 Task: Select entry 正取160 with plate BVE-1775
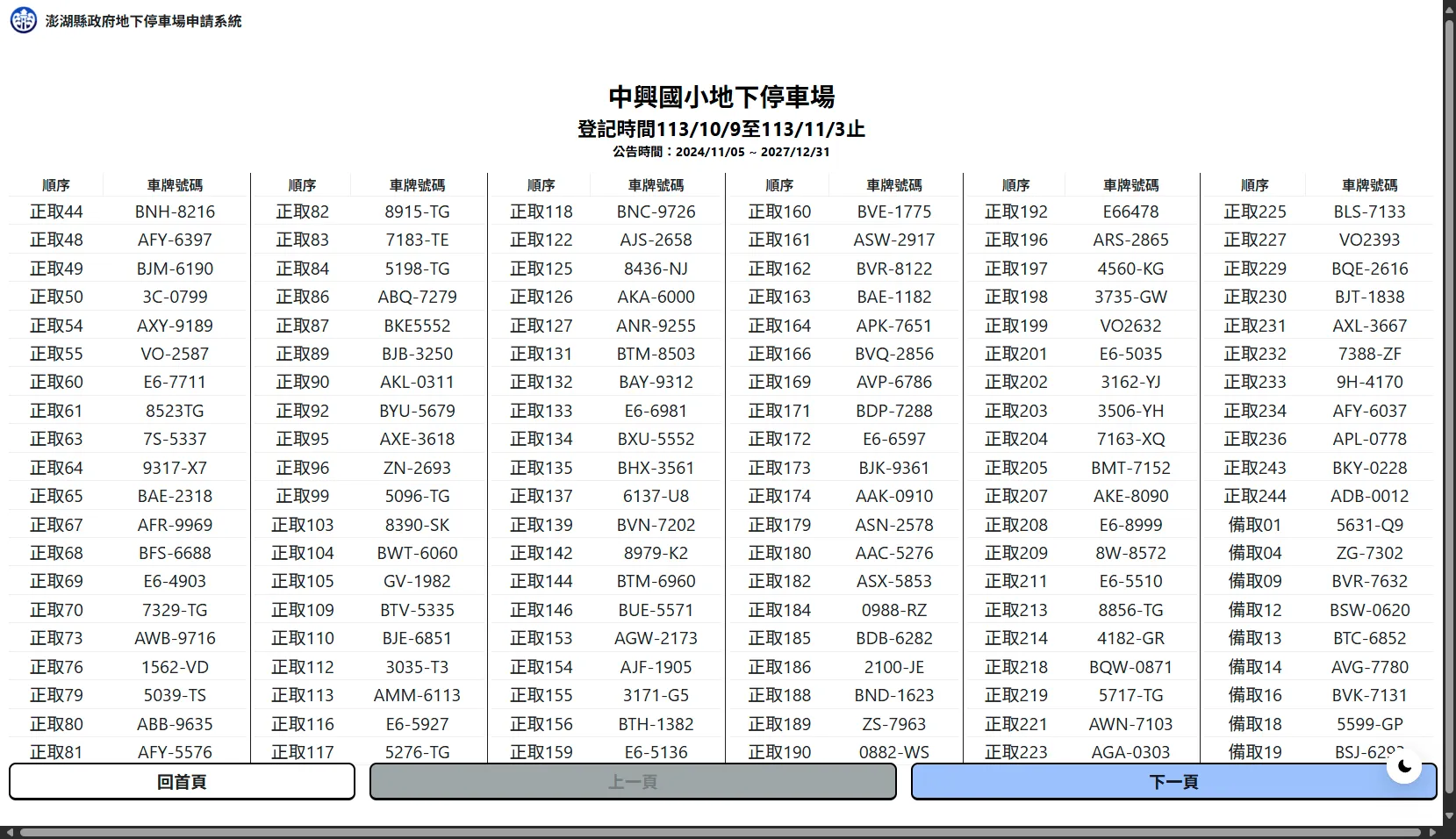778,211
